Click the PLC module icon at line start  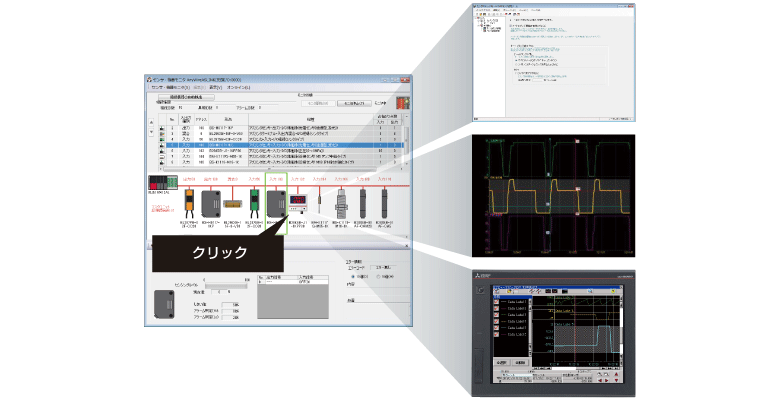pos(160,185)
